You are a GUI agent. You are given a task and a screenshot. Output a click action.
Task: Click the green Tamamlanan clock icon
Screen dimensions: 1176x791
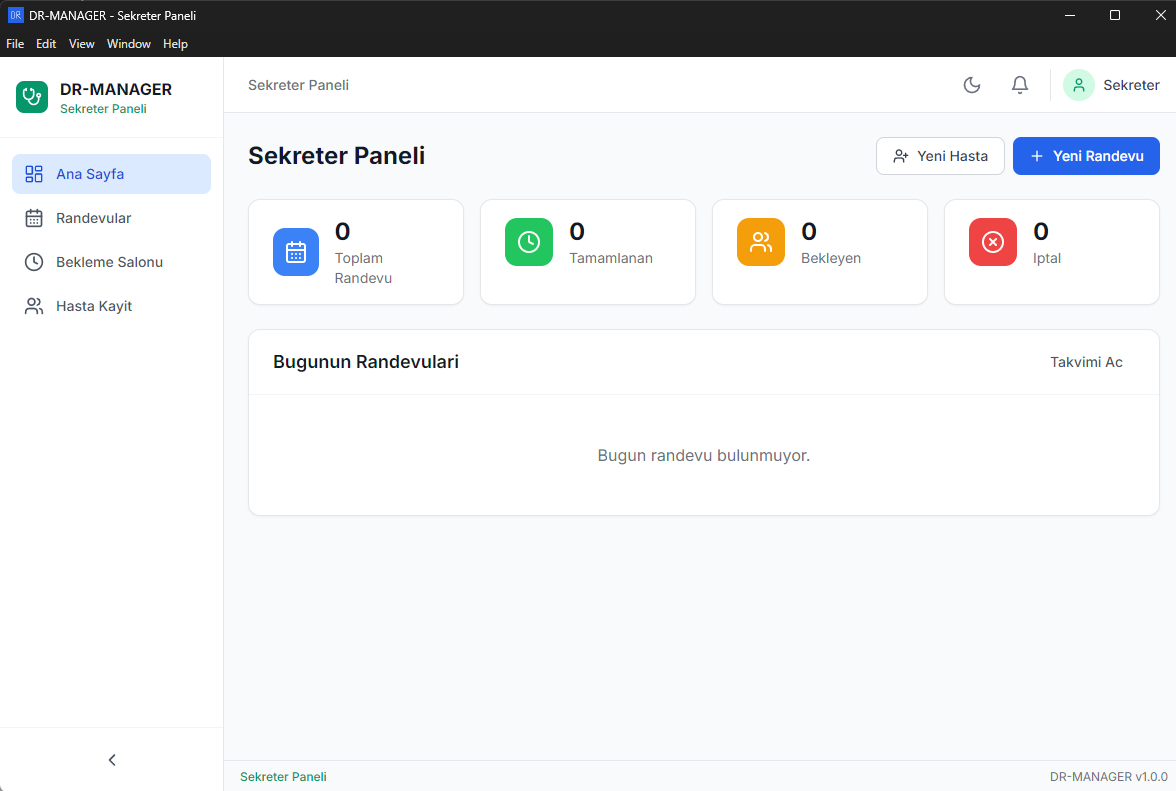(528, 242)
